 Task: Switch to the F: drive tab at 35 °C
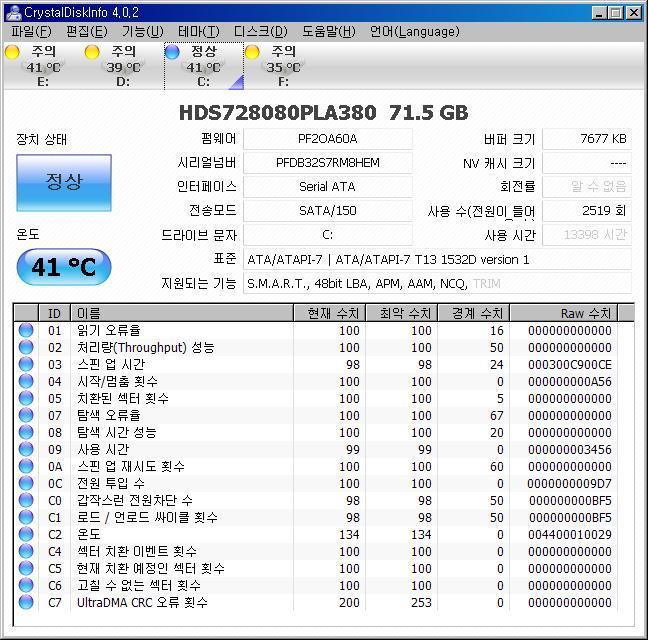click(x=284, y=66)
